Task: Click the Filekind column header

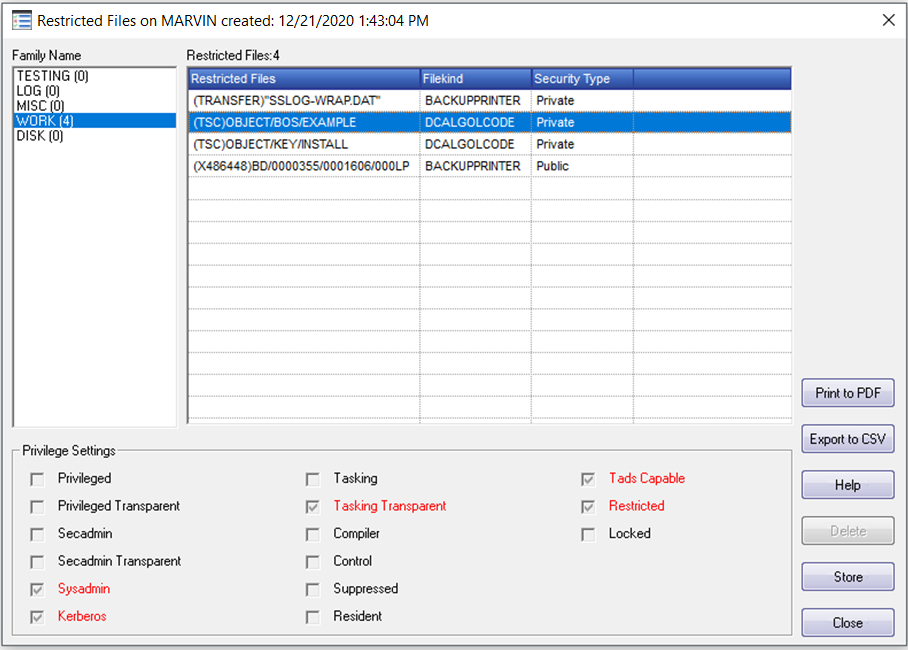Action: tap(475, 79)
